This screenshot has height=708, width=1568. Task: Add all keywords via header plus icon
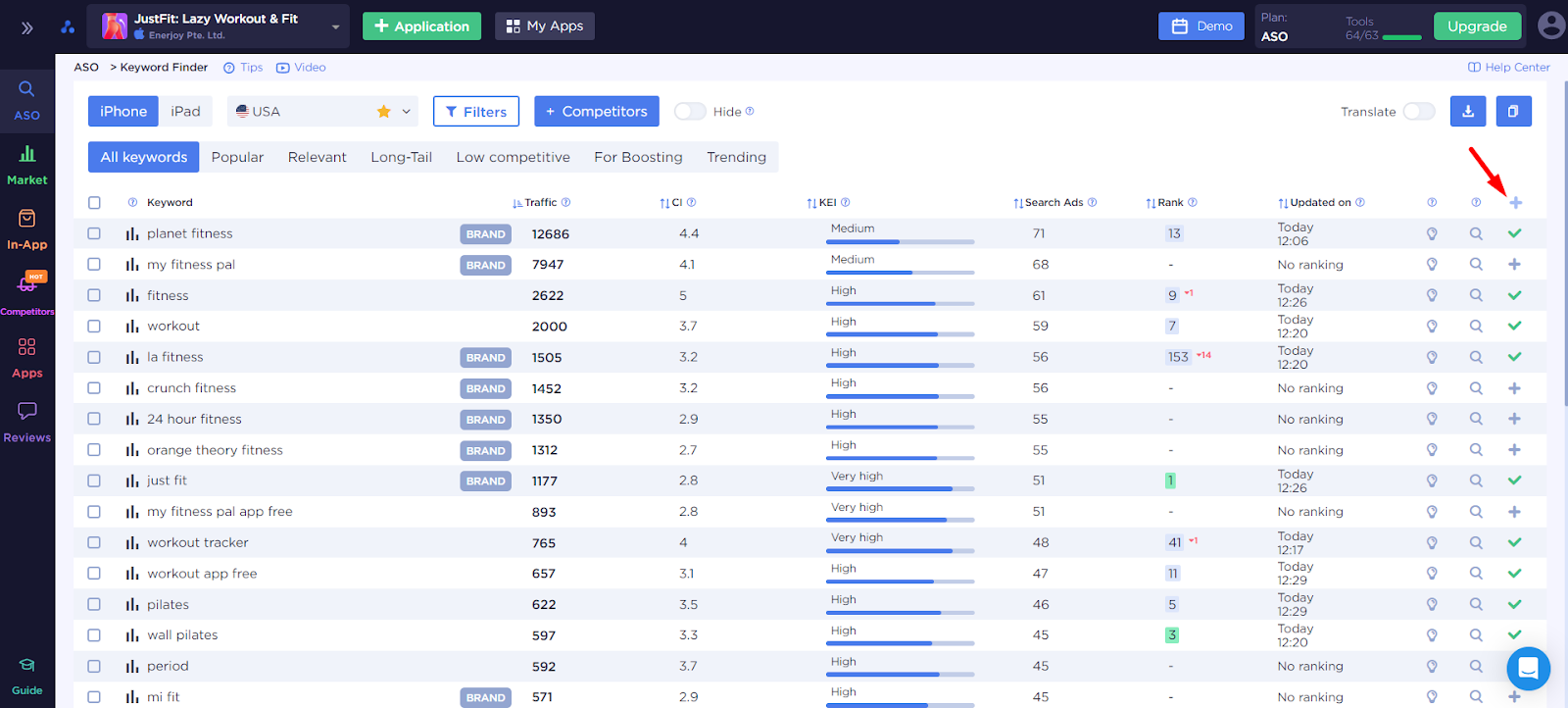tap(1515, 202)
